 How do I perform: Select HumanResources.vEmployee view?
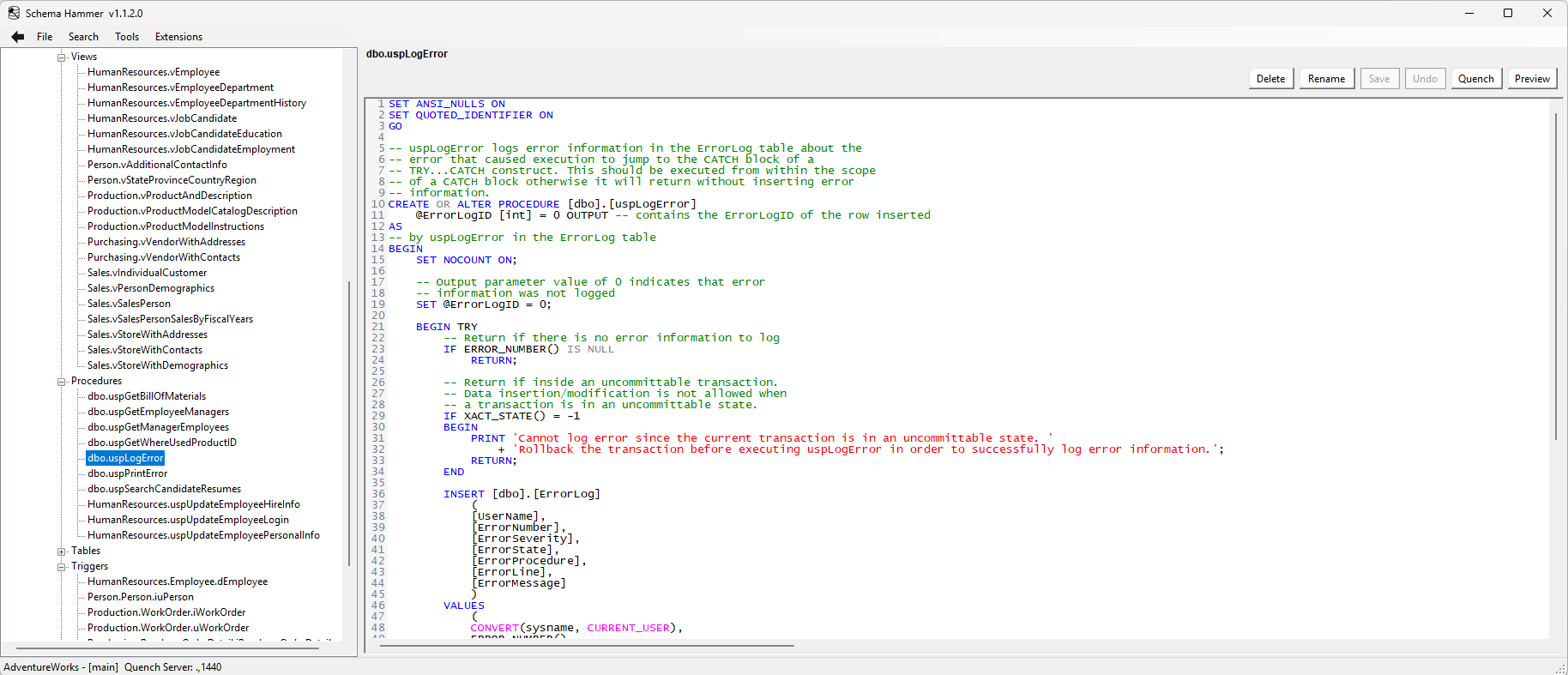click(154, 72)
